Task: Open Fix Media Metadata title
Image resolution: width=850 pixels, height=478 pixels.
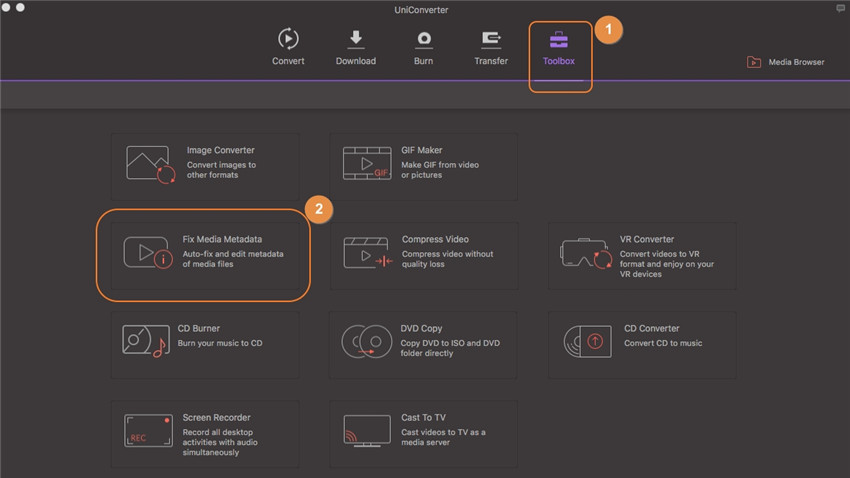Action: 222,239
